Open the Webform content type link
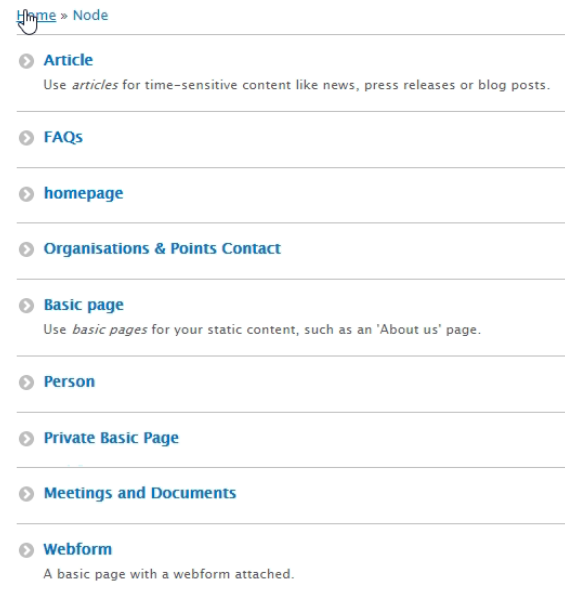 click(x=78, y=549)
